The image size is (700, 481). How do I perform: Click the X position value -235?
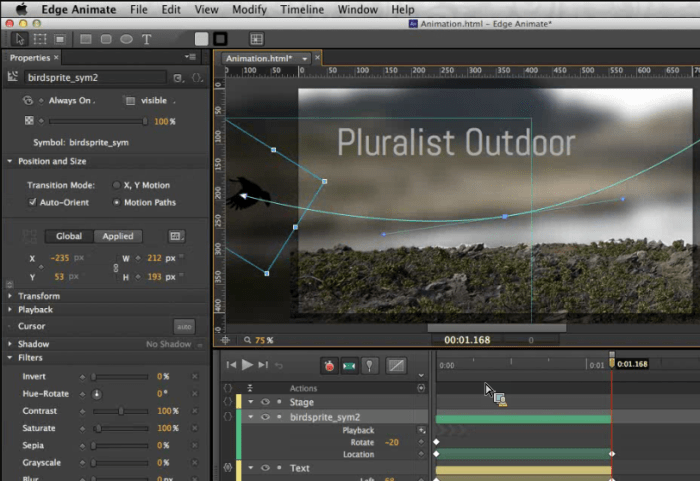59,258
